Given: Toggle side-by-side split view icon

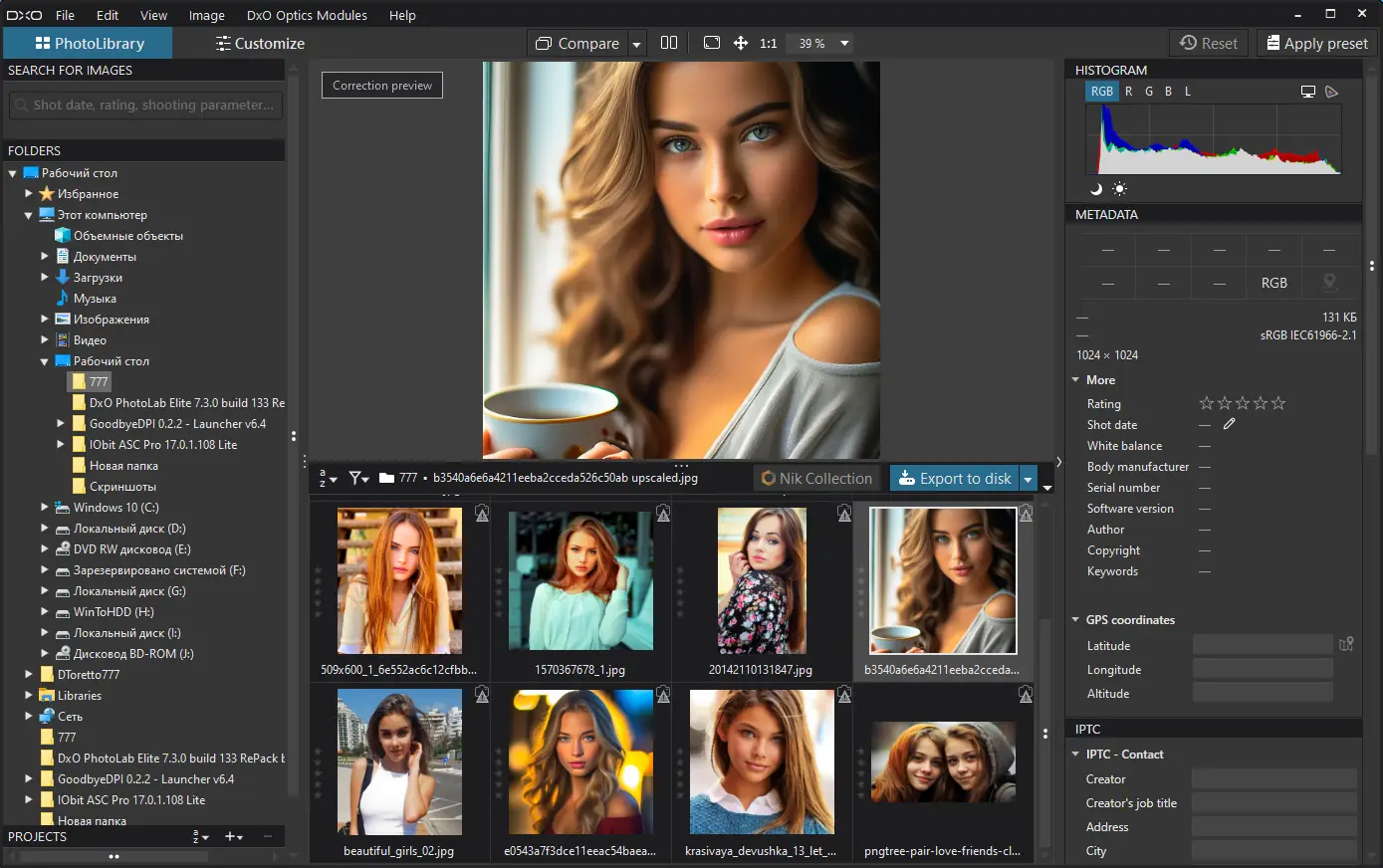Looking at the screenshot, I should coord(669,43).
